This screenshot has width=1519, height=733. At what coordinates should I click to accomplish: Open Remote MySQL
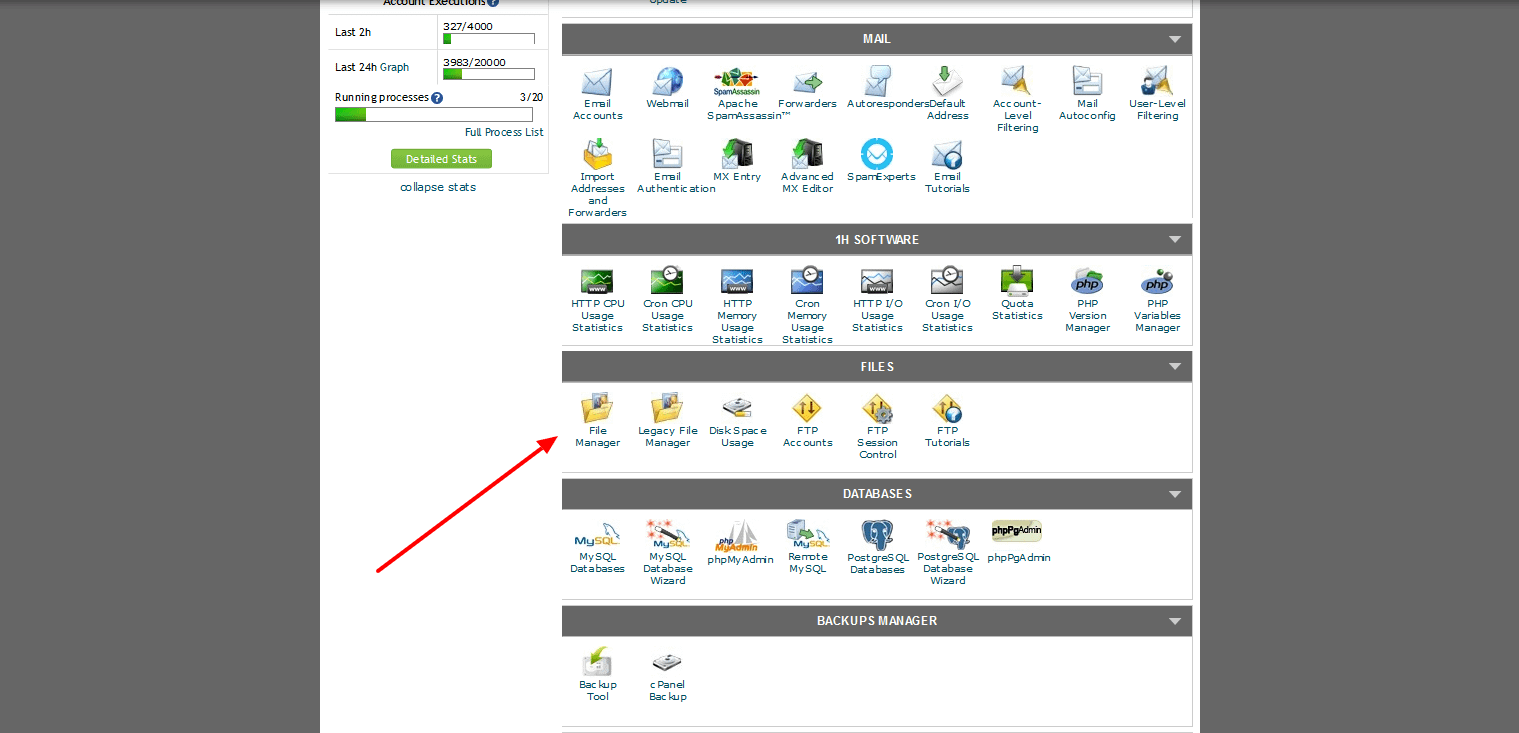[807, 547]
